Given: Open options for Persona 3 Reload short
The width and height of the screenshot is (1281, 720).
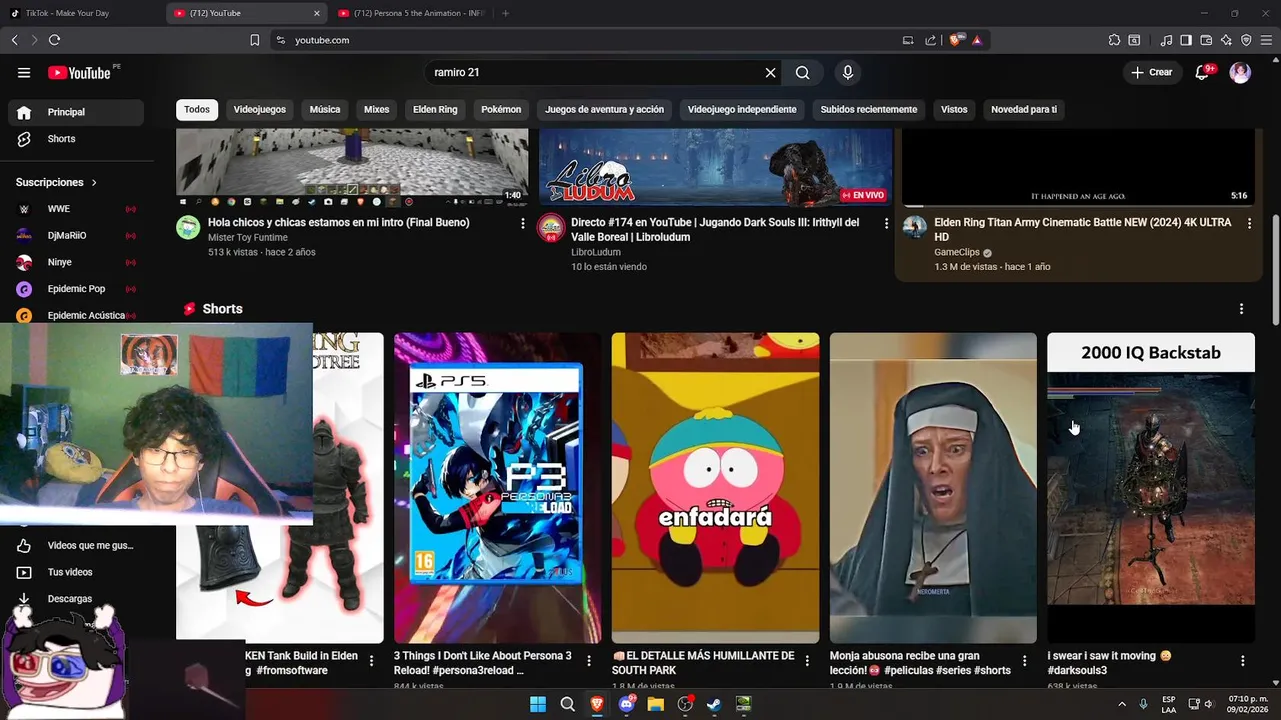Looking at the screenshot, I should (588, 661).
